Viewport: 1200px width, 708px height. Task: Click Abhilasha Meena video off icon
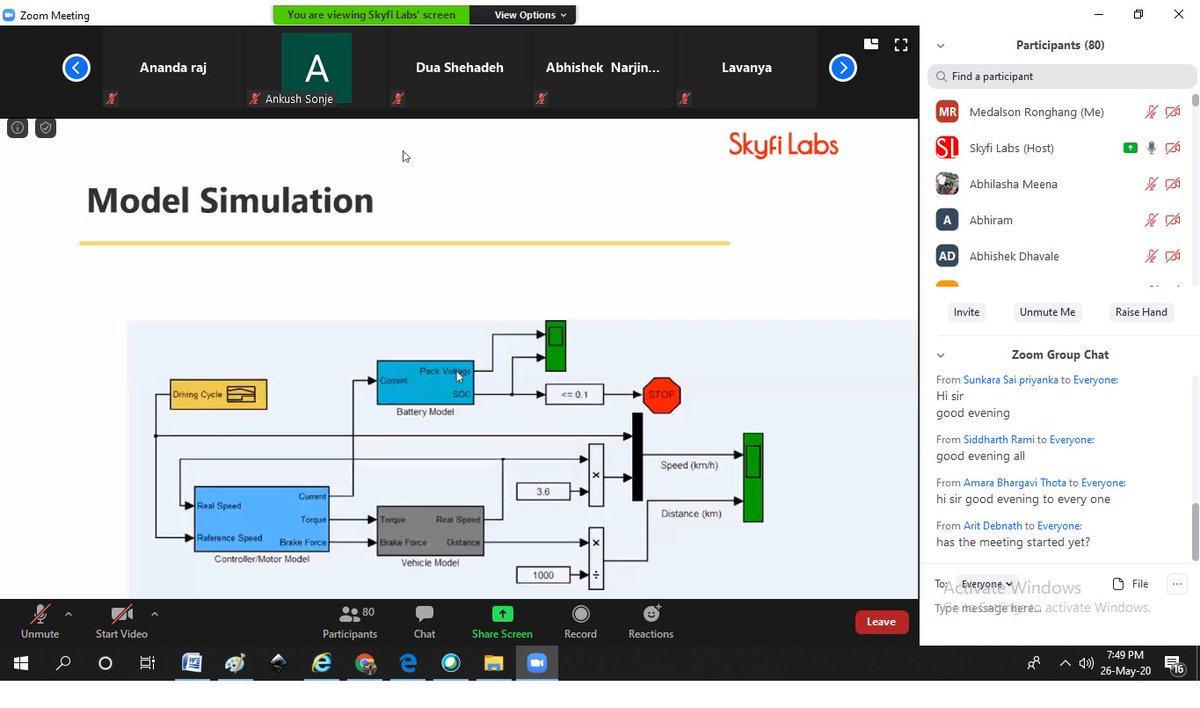pos(1173,184)
